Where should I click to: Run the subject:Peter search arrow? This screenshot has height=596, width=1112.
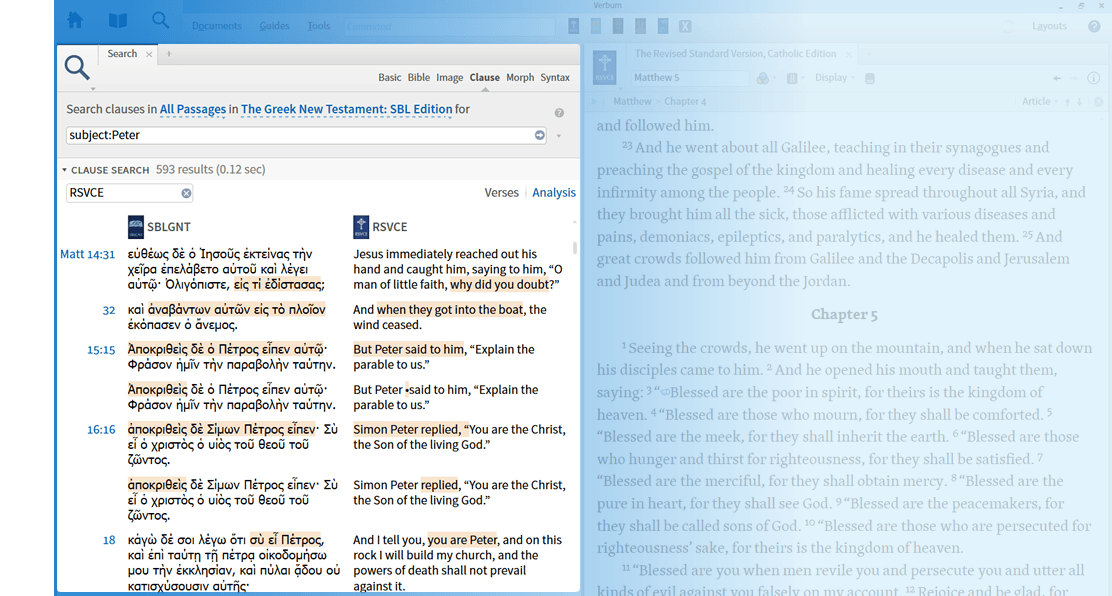pyautogui.click(x=540, y=135)
